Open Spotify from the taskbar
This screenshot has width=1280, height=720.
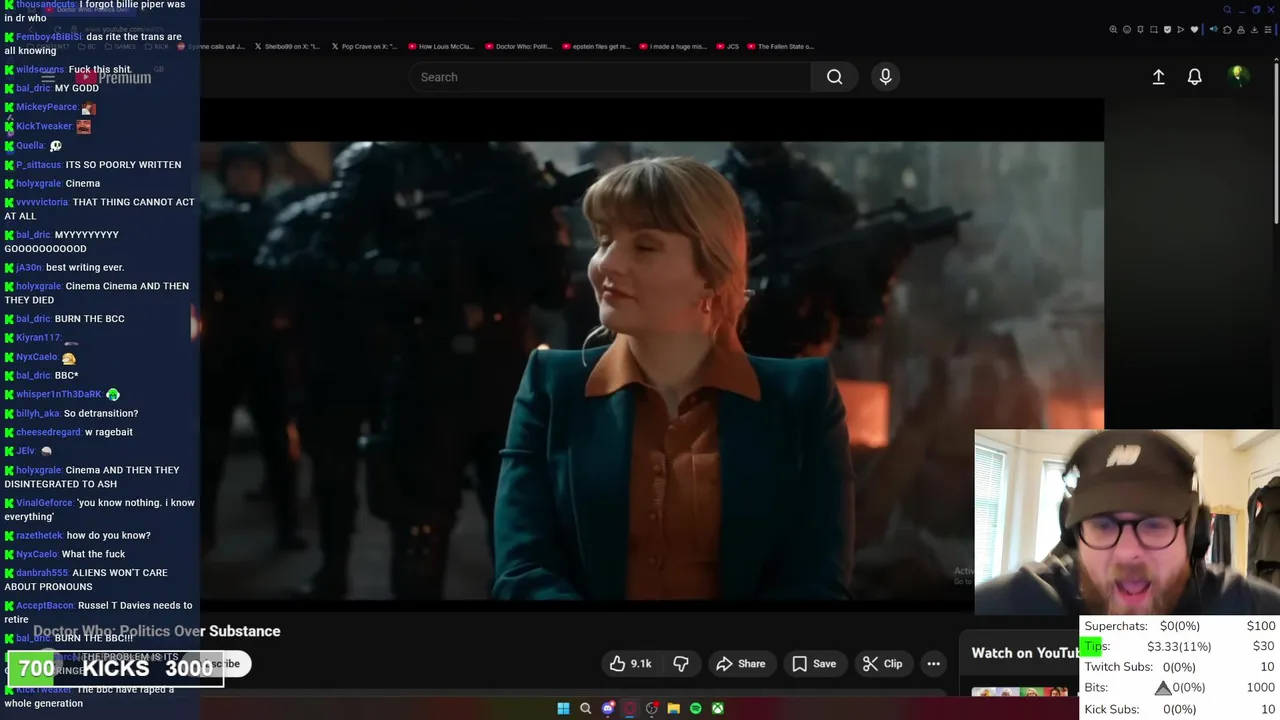click(695, 708)
